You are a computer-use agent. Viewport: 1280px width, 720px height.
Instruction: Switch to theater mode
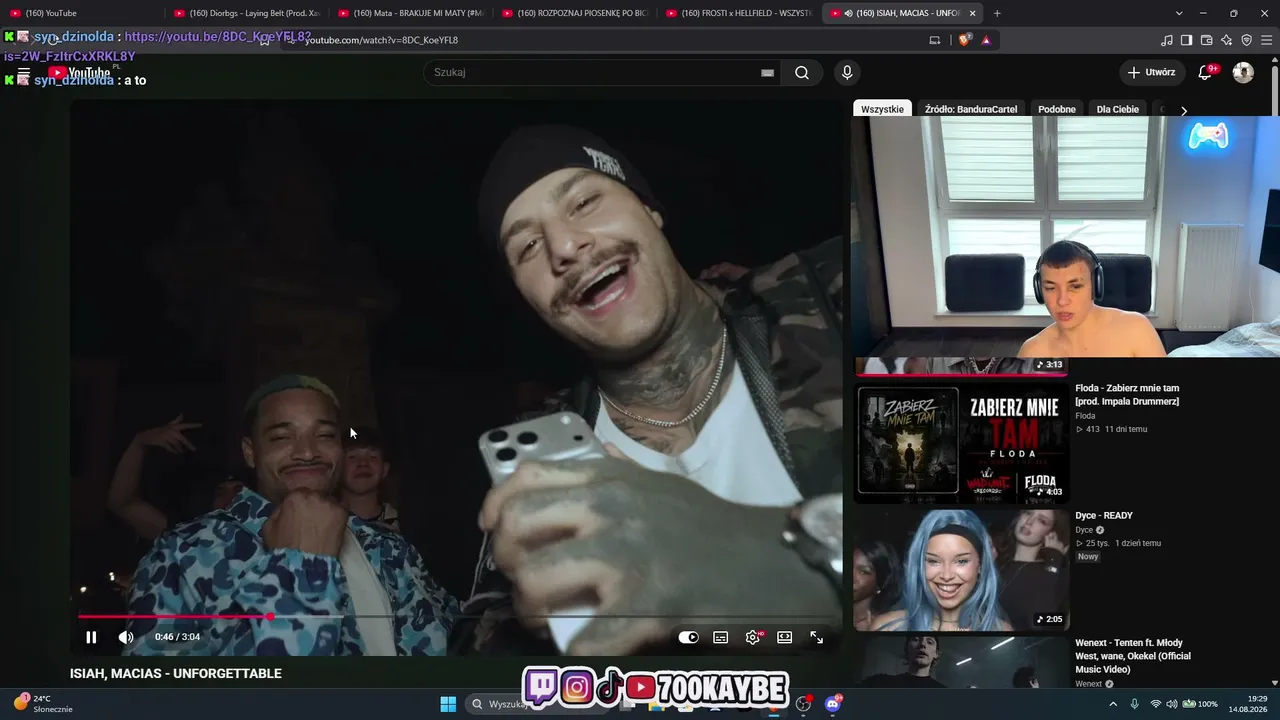[x=785, y=637]
